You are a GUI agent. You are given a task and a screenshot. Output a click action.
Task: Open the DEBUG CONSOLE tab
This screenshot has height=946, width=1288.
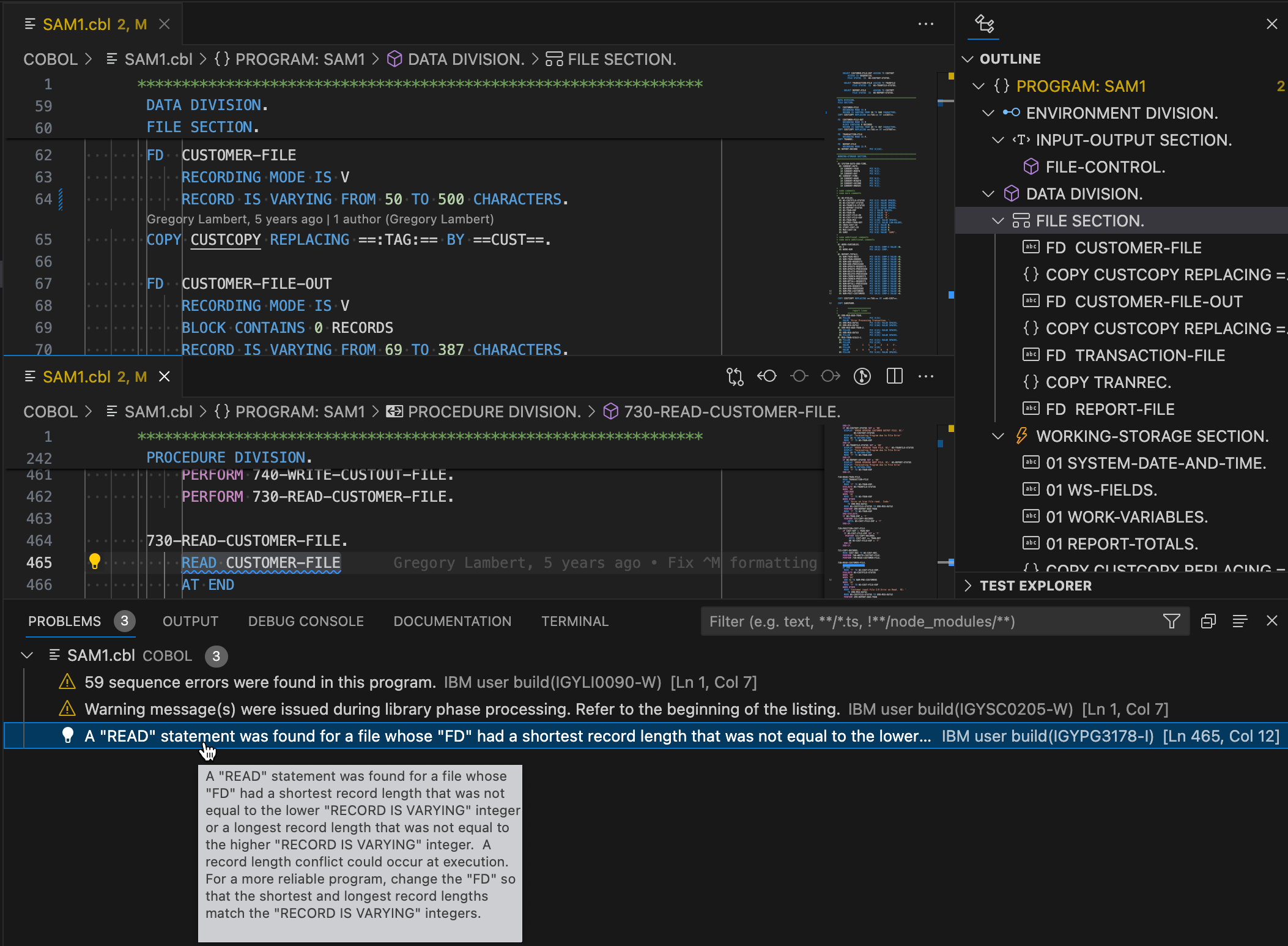(x=306, y=621)
